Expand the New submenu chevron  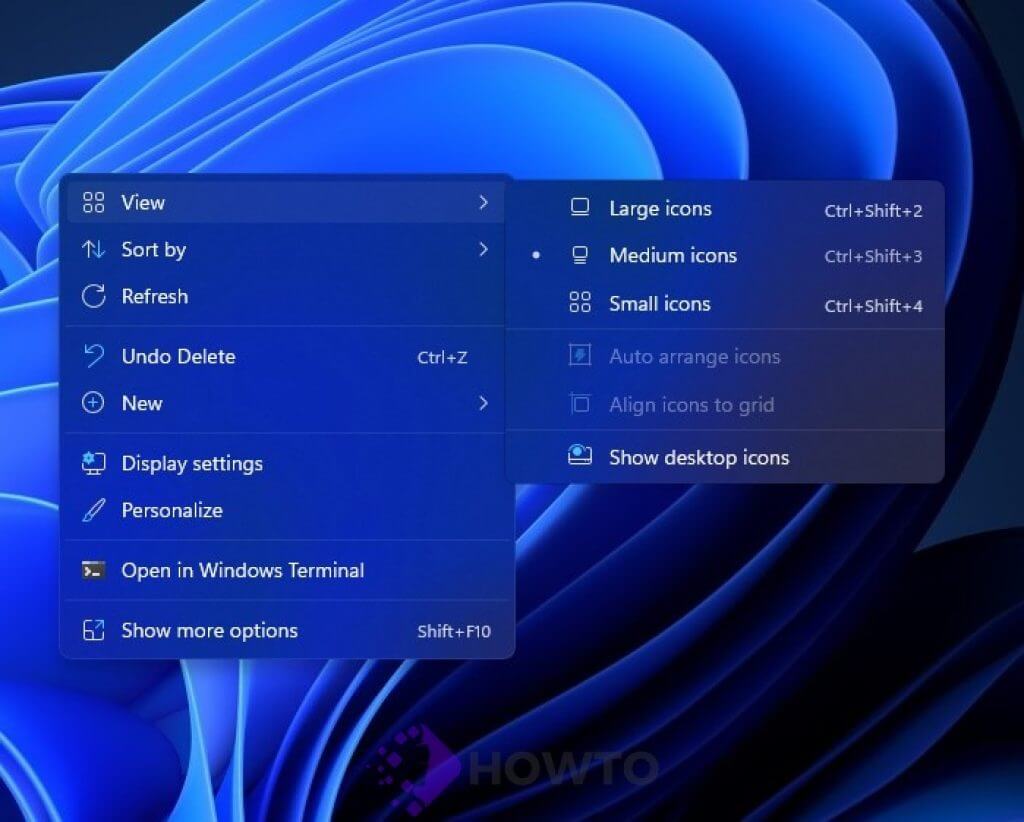click(483, 403)
